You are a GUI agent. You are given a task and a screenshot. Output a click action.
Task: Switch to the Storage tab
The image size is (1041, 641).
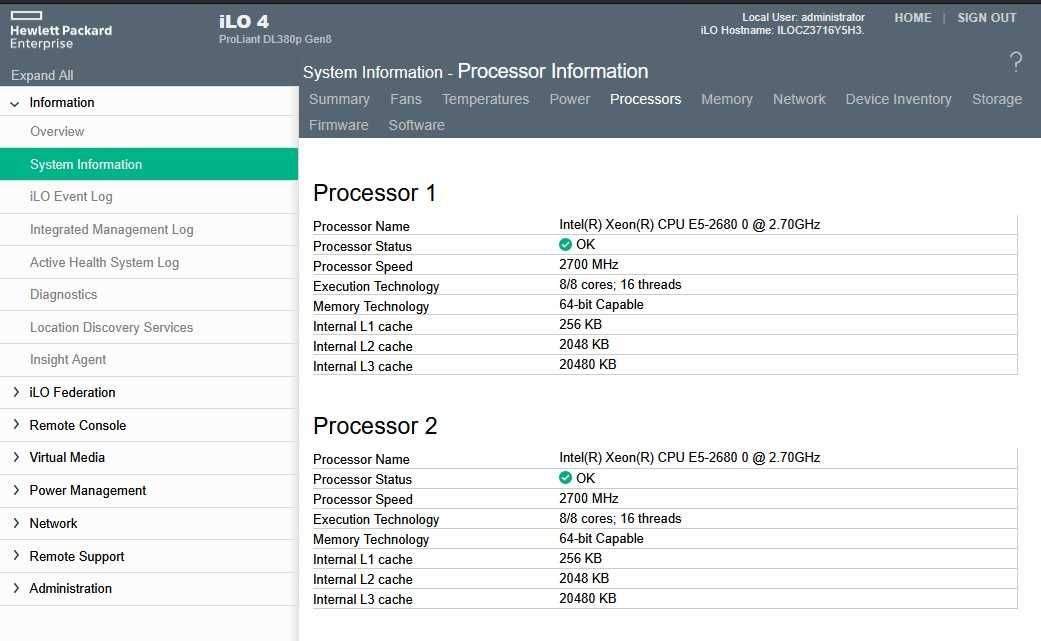997,100
